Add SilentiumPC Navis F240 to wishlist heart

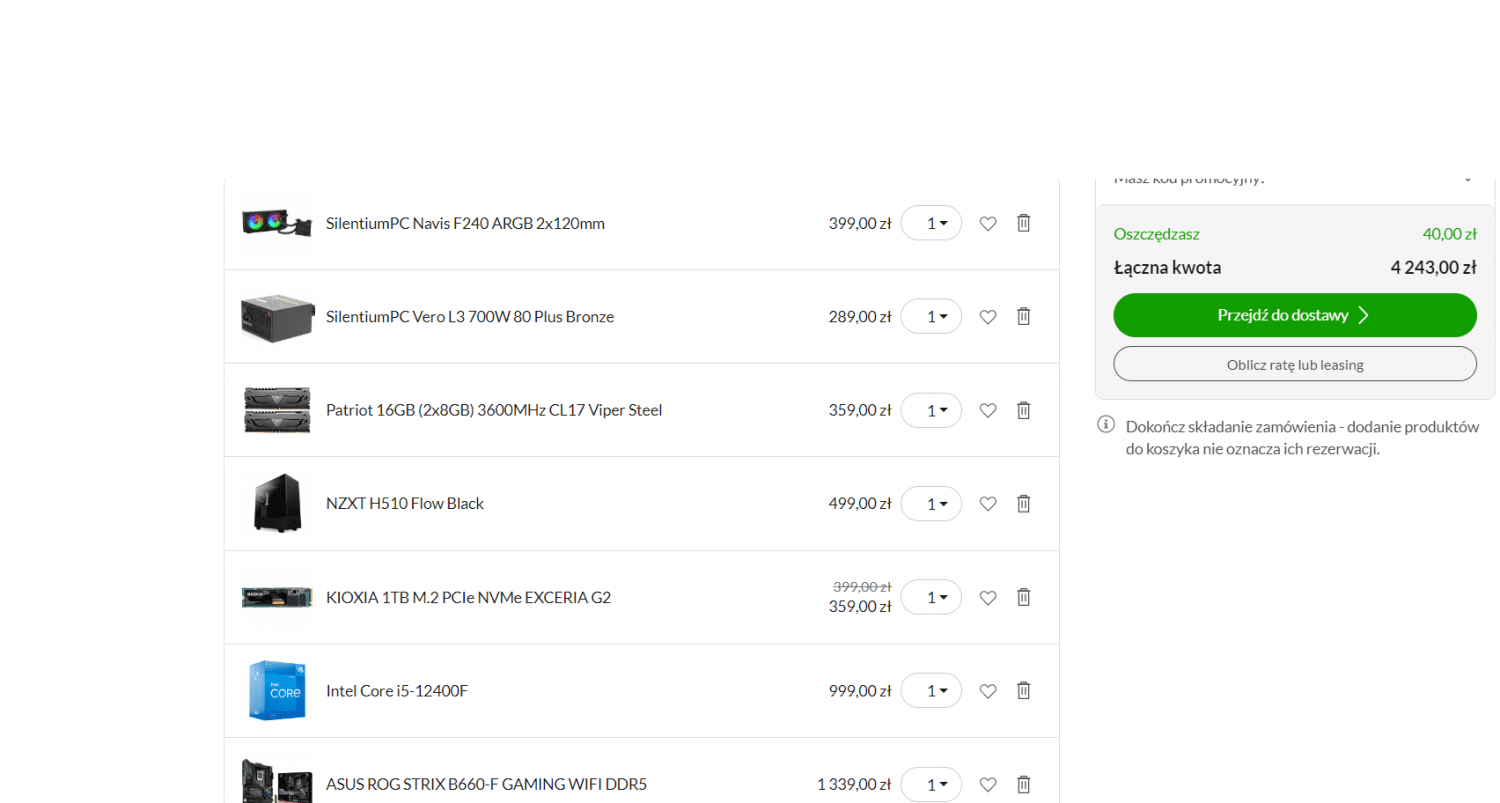pyautogui.click(x=987, y=224)
